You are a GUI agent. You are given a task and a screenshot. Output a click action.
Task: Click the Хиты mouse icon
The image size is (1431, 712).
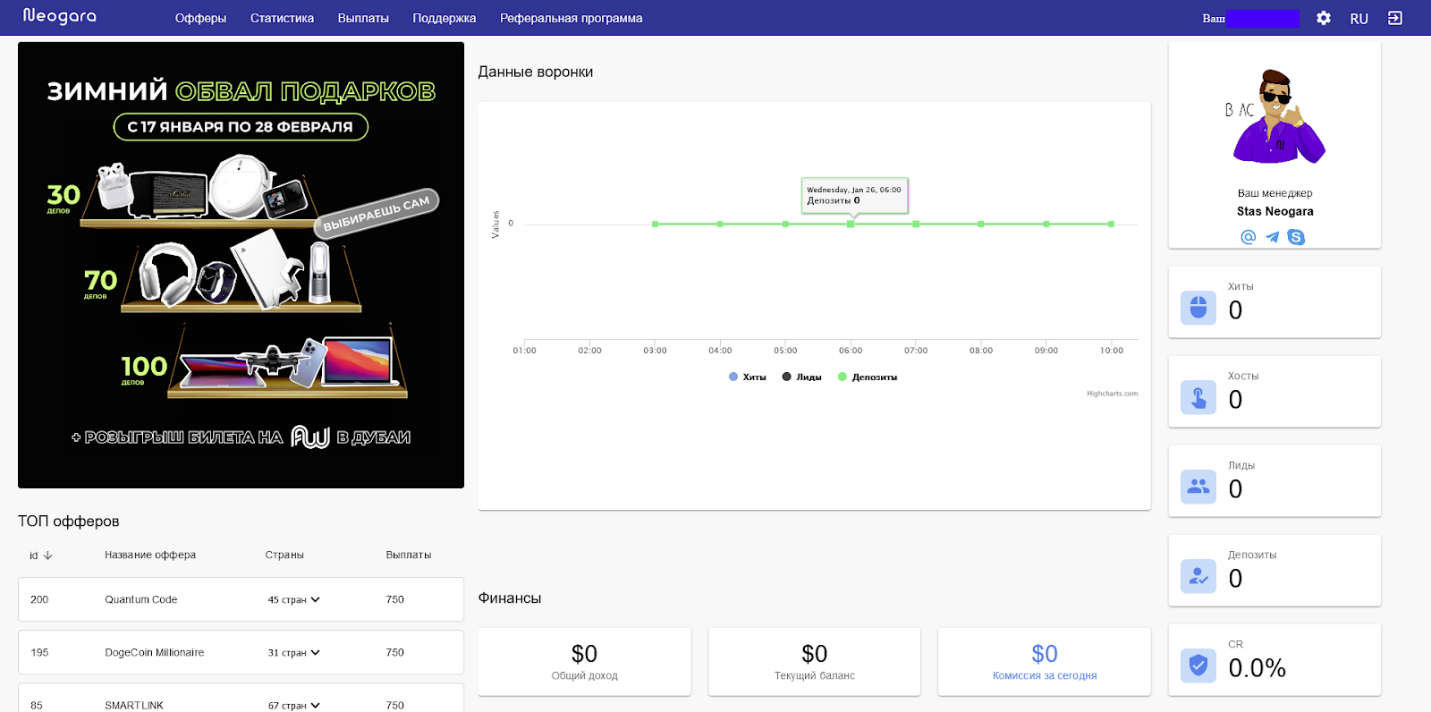click(1198, 308)
